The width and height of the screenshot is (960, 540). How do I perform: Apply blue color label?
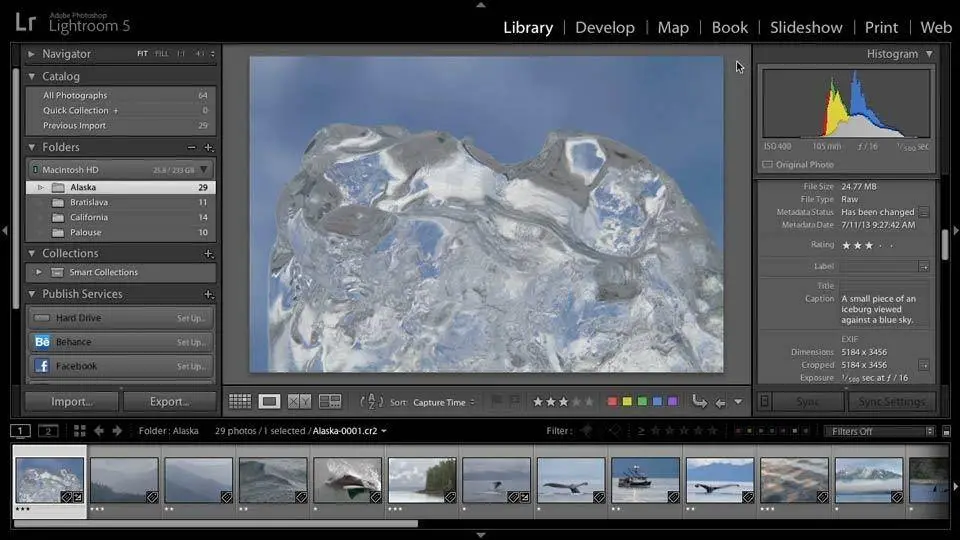pos(658,402)
